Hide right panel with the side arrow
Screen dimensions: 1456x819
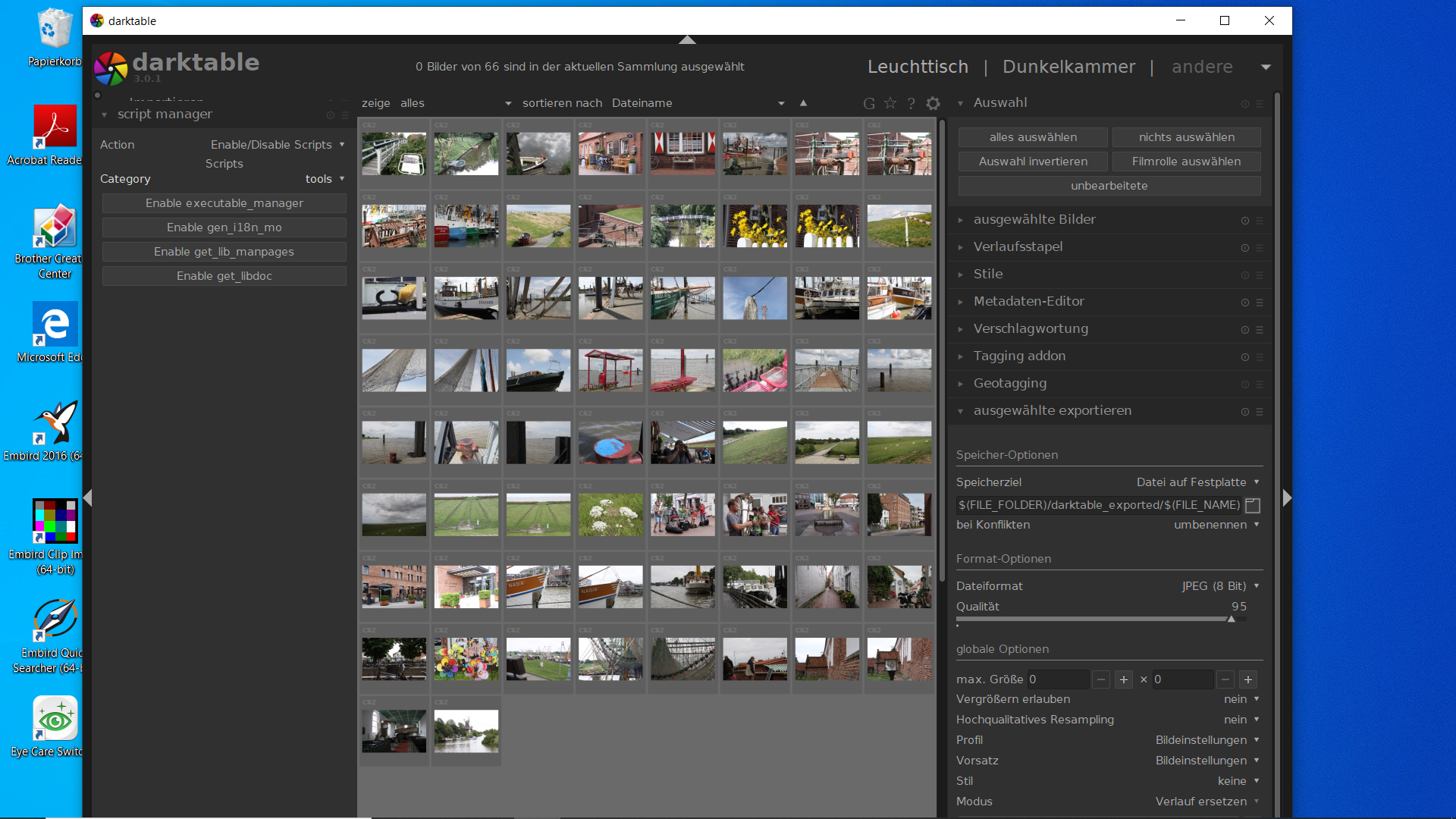point(1286,498)
